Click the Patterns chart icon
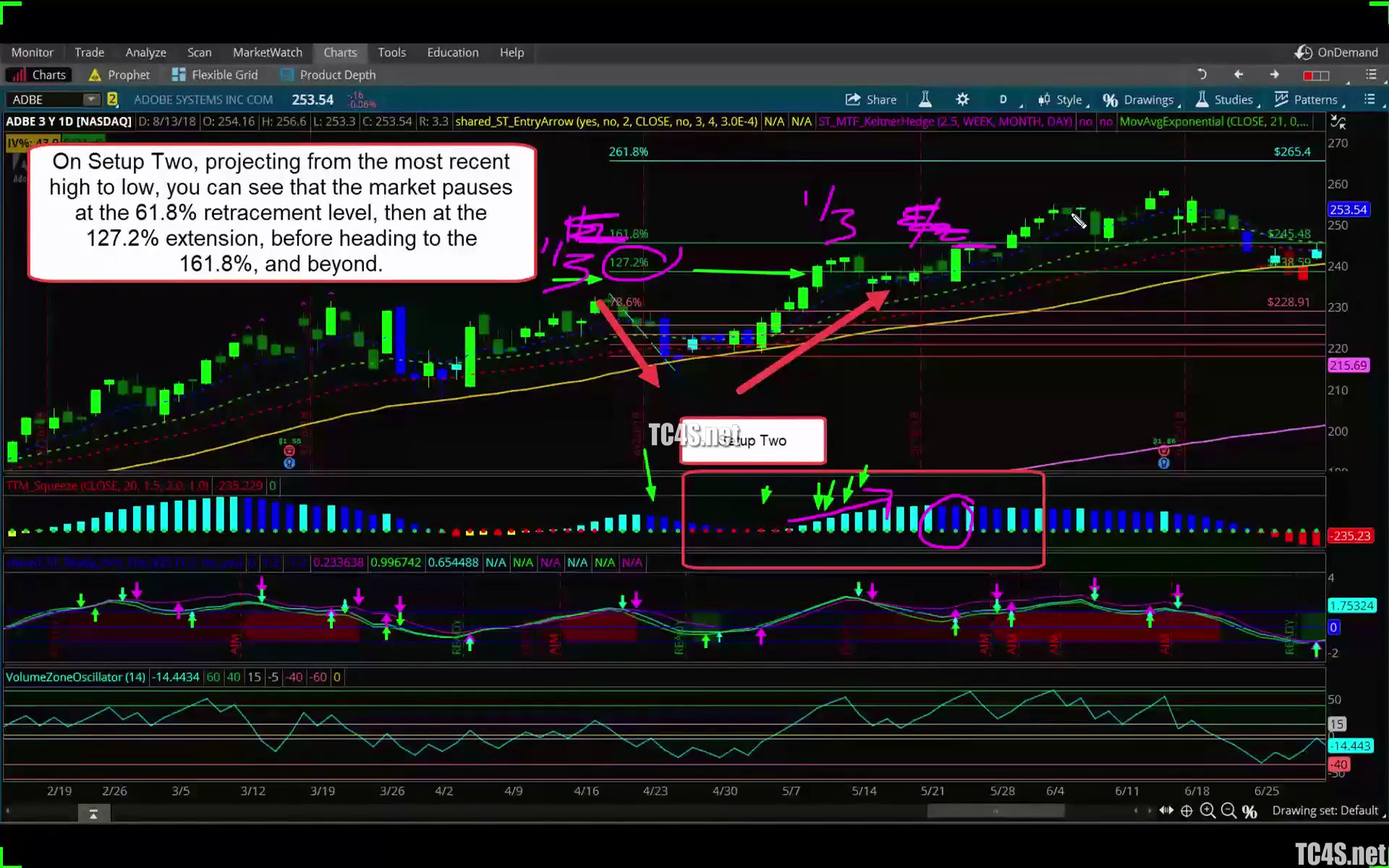 [1281, 99]
